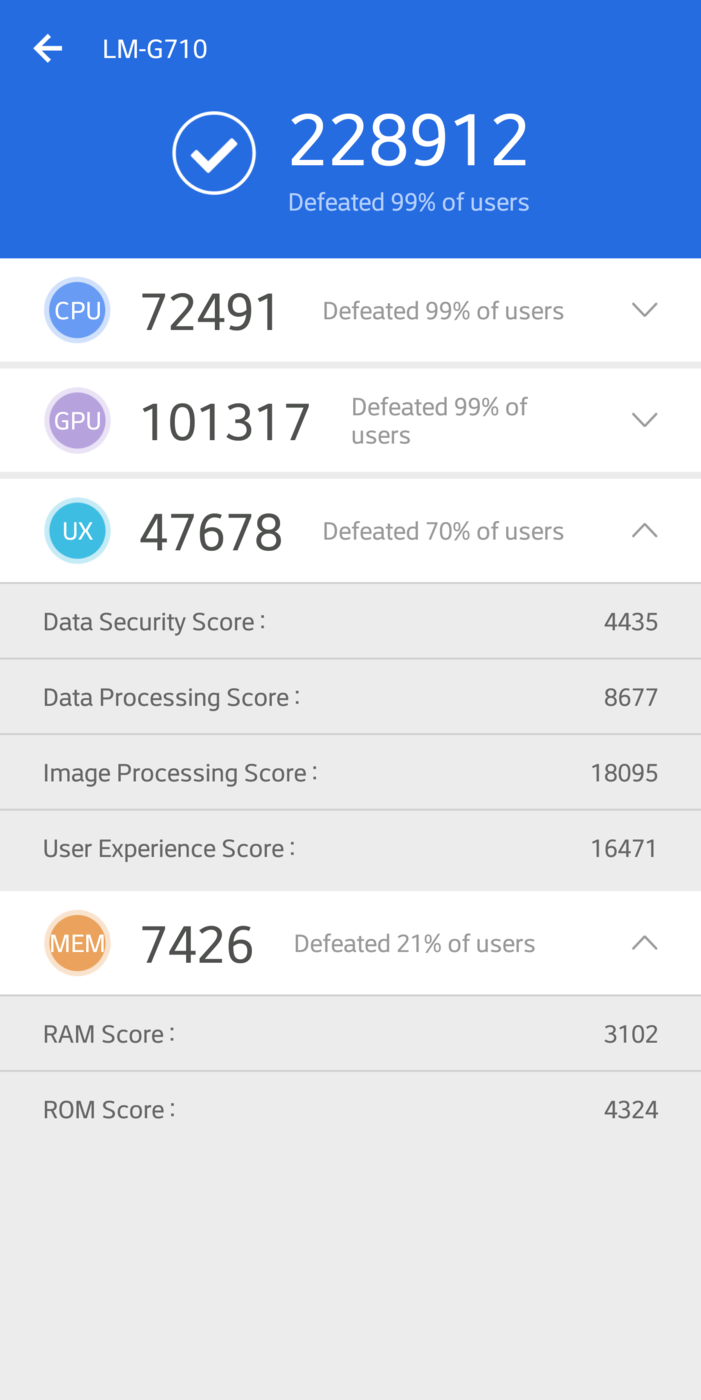
Task: Tap the RAM Score row
Action: [350, 1034]
